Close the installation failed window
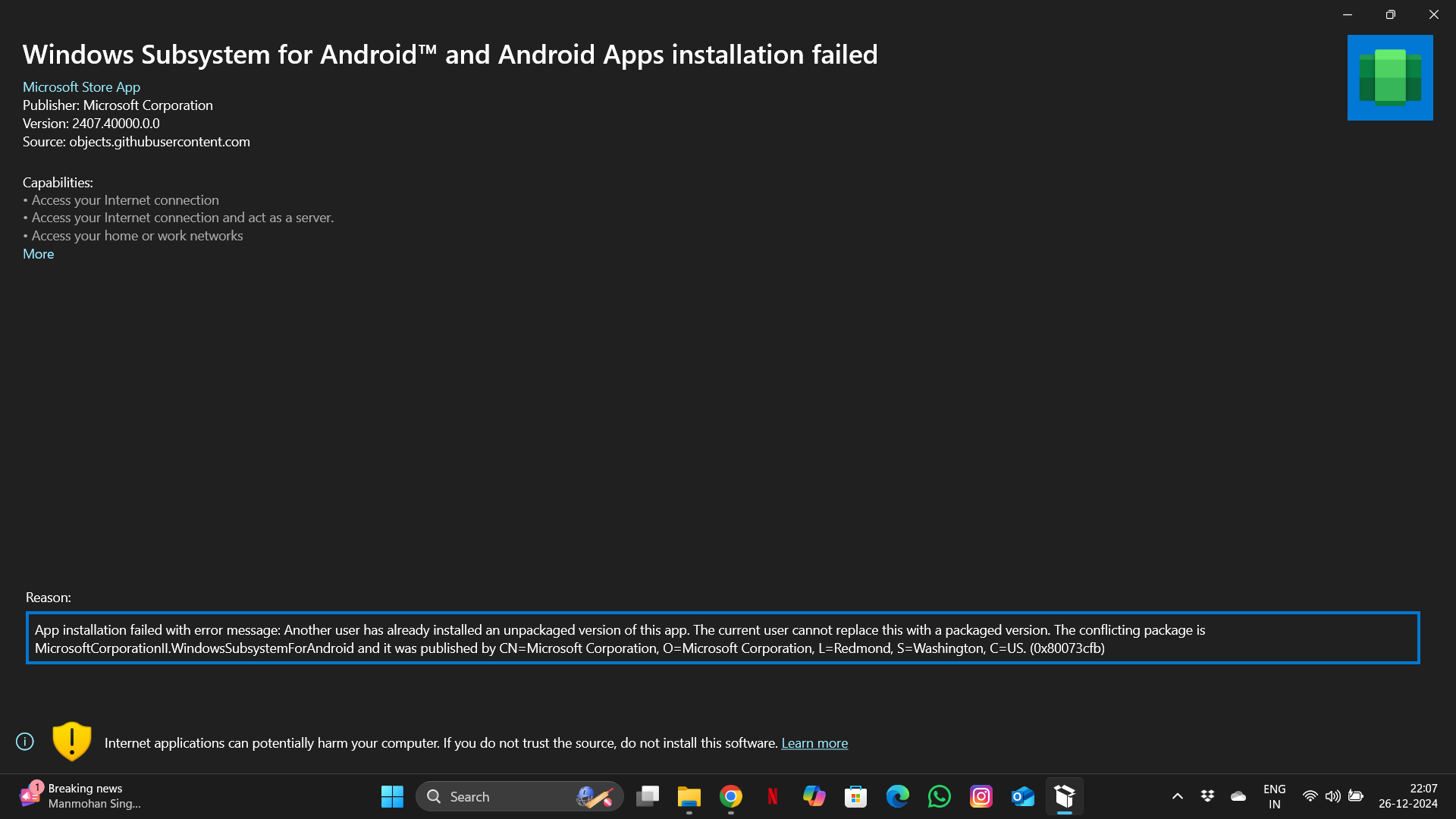This screenshot has width=1456, height=819. tap(1433, 14)
